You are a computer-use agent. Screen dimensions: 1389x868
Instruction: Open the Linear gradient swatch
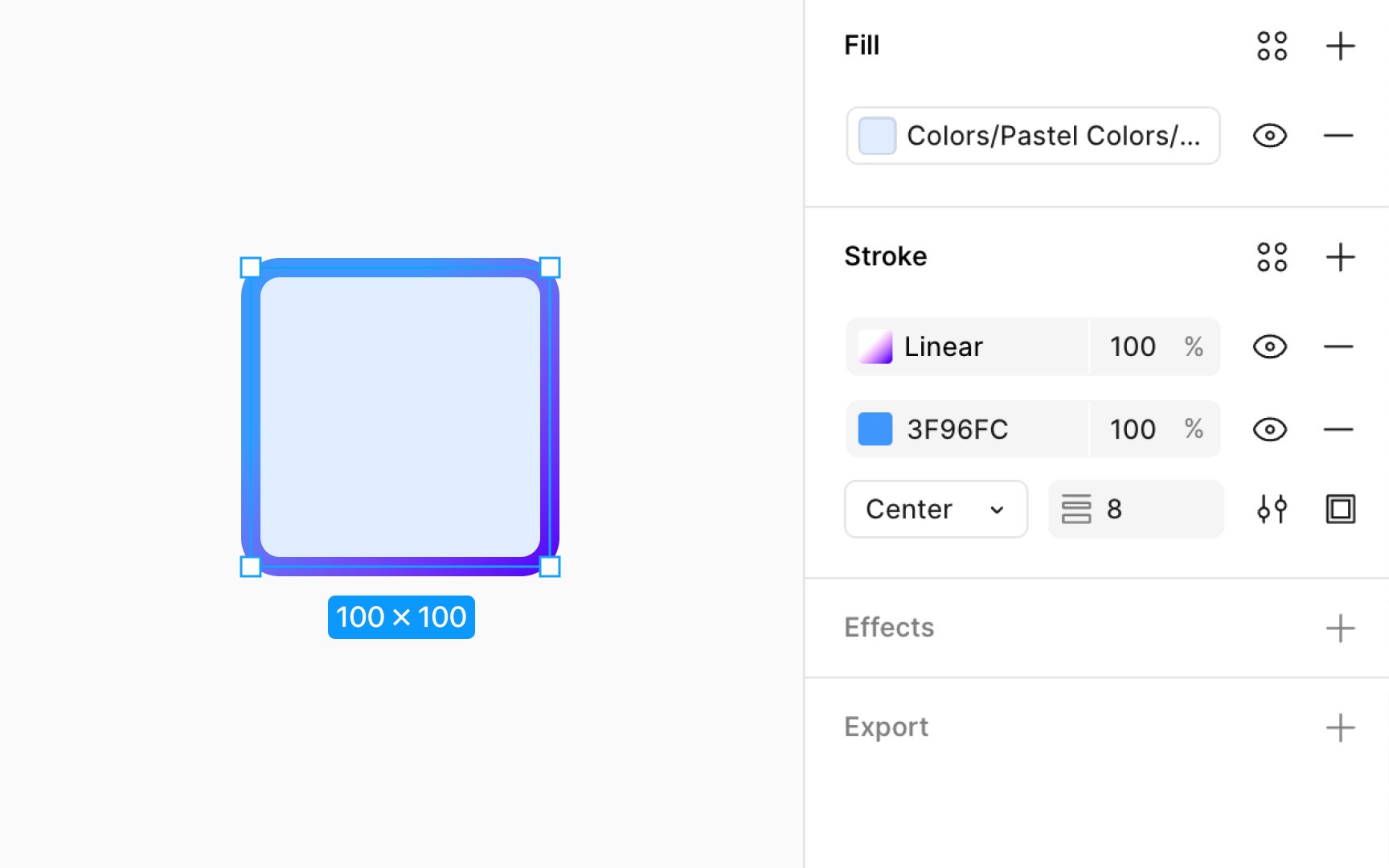point(875,347)
